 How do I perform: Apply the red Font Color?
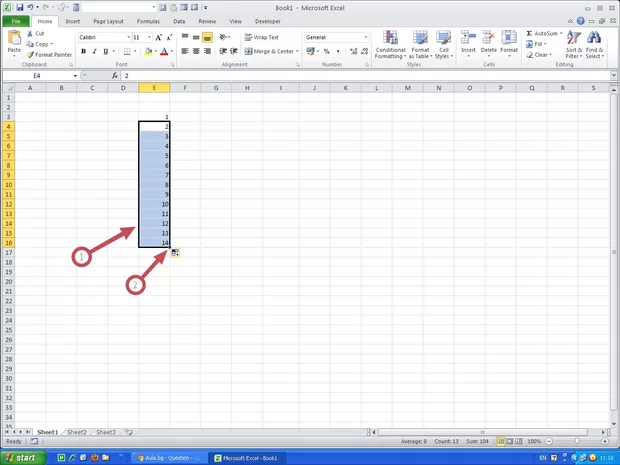coord(164,51)
